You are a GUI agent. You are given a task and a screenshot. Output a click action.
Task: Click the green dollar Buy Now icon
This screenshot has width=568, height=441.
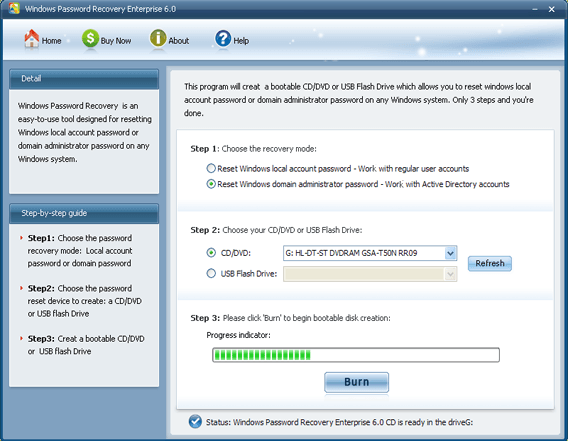pyautogui.click(x=90, y=38)
